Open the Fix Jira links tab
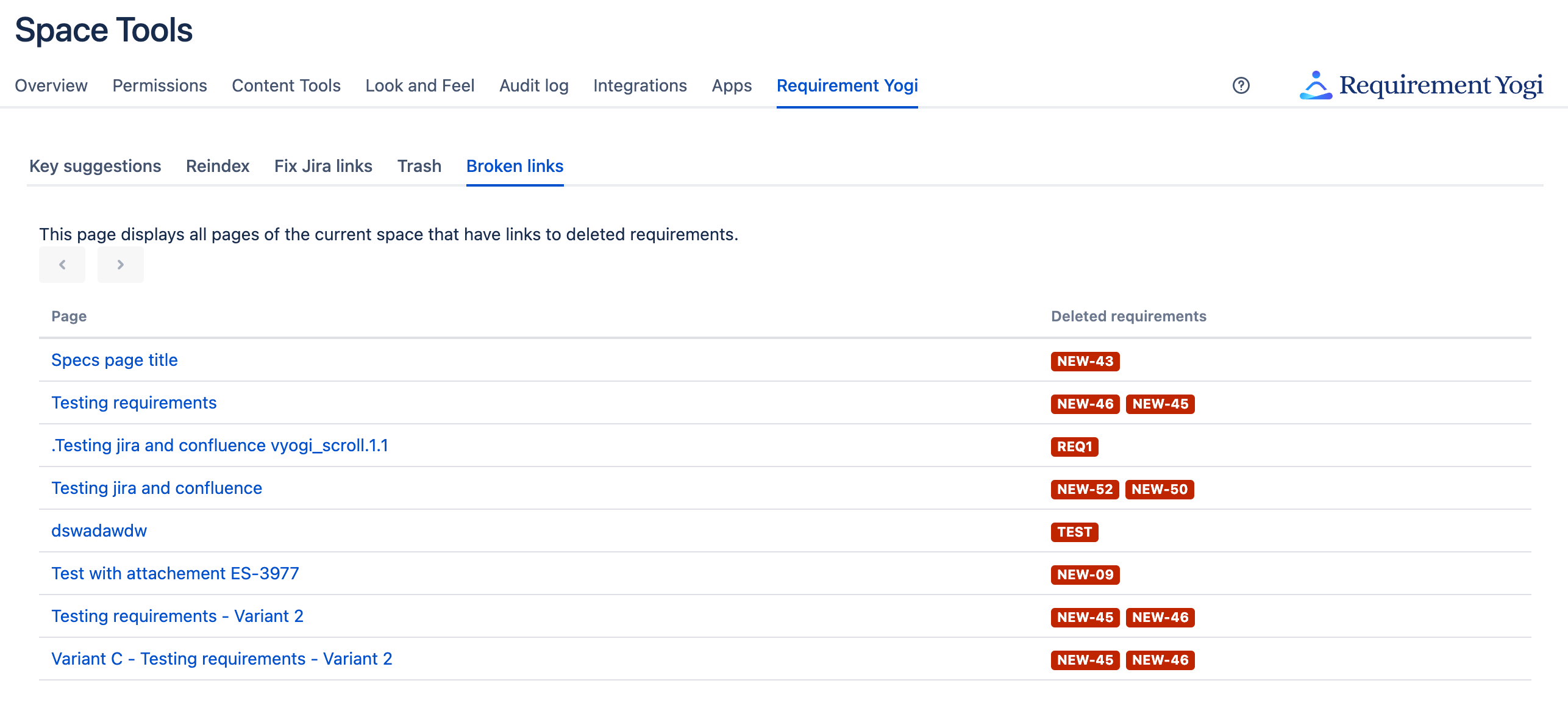 (323, 166)
